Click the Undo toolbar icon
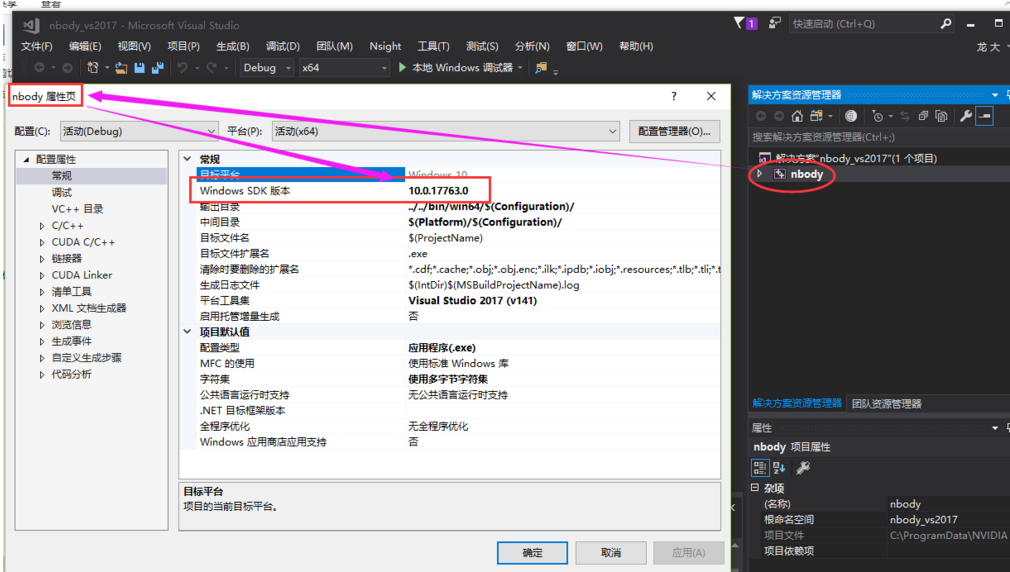The width and height of the screenshot is (1010, 572). click(183, 68)
